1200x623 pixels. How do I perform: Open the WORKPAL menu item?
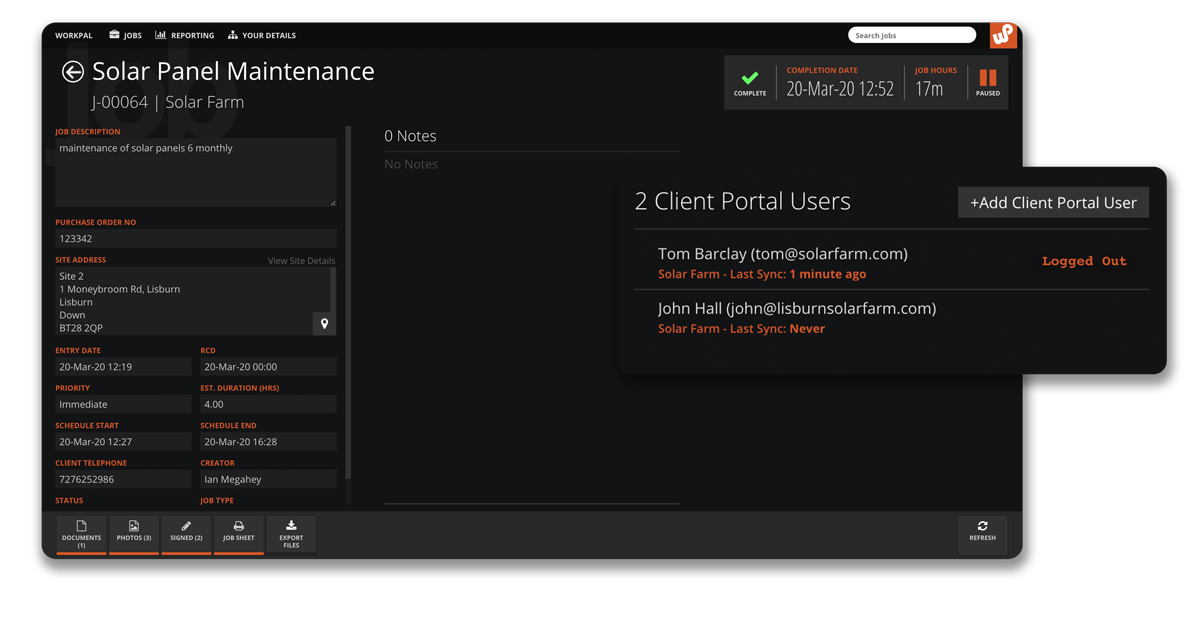pyautogui.click(x=74, y=35)
